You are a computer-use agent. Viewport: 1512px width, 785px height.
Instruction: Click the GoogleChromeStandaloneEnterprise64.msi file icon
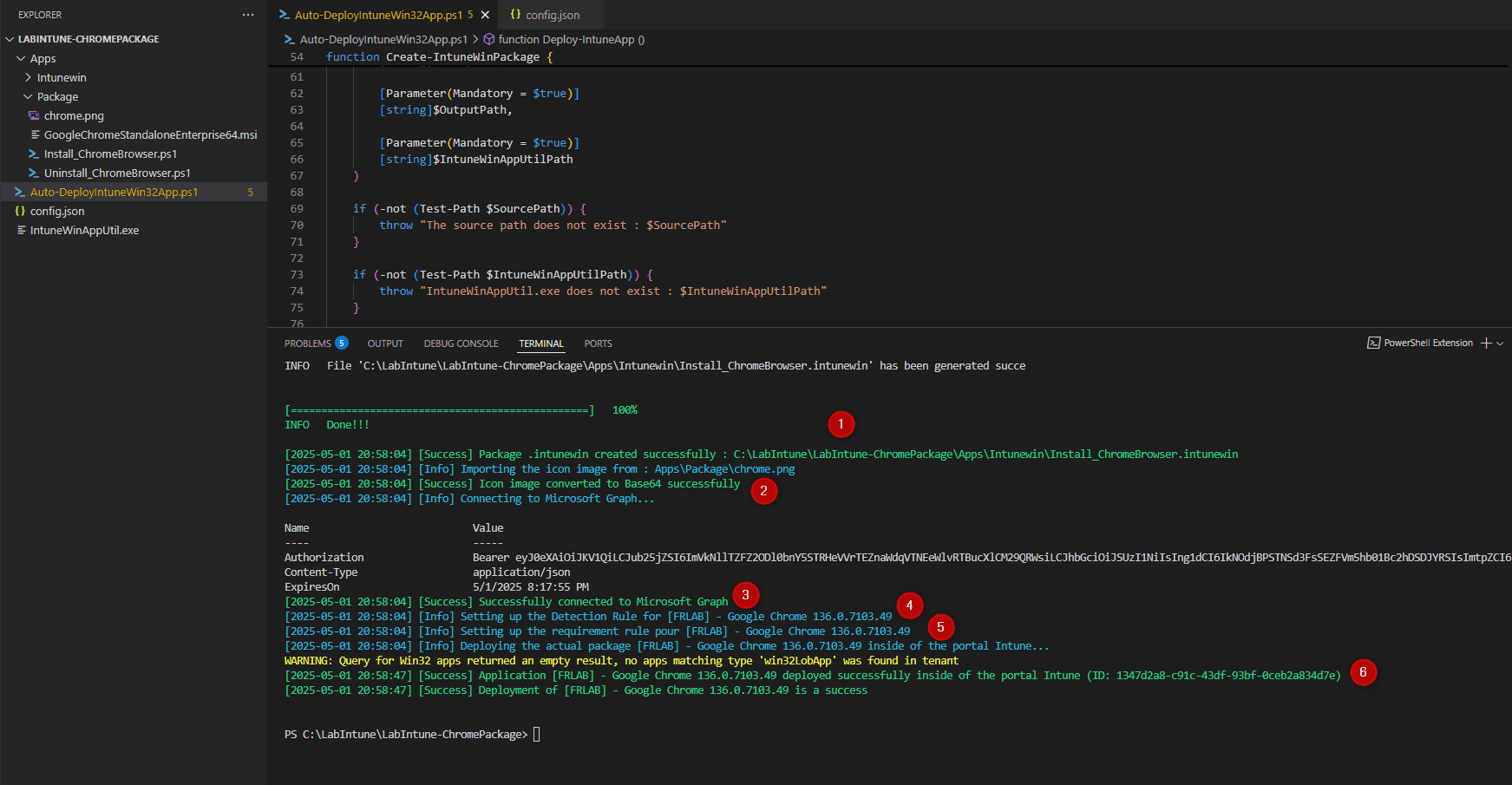(x=35, y=134)
